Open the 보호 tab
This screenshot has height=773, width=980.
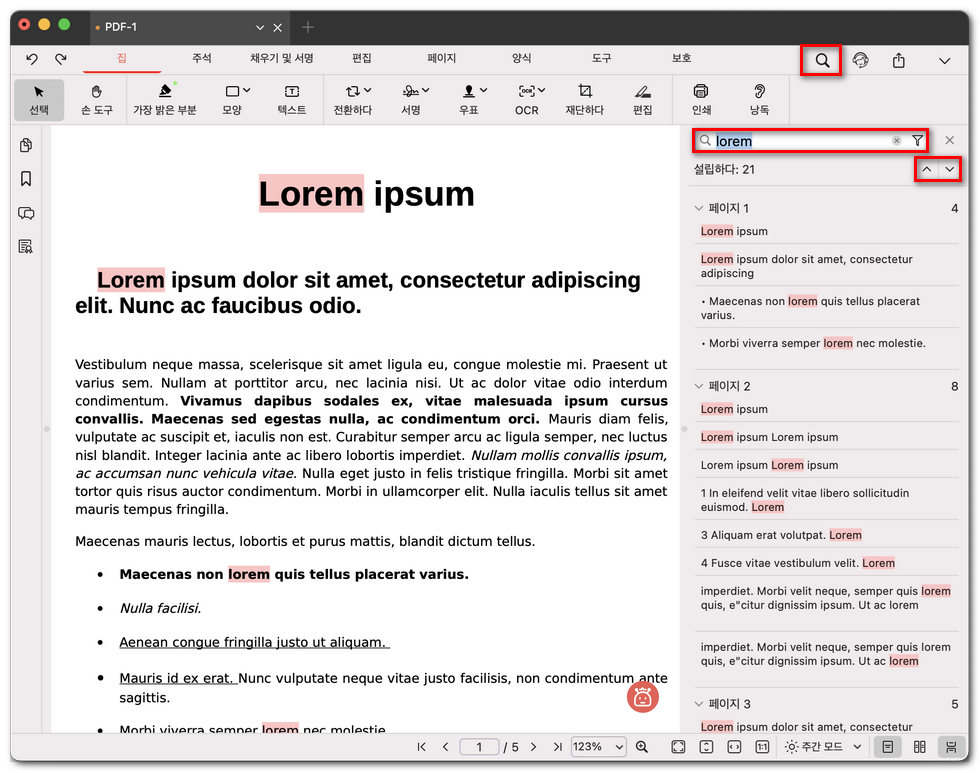pyautogui.click(x=681, y=59)
